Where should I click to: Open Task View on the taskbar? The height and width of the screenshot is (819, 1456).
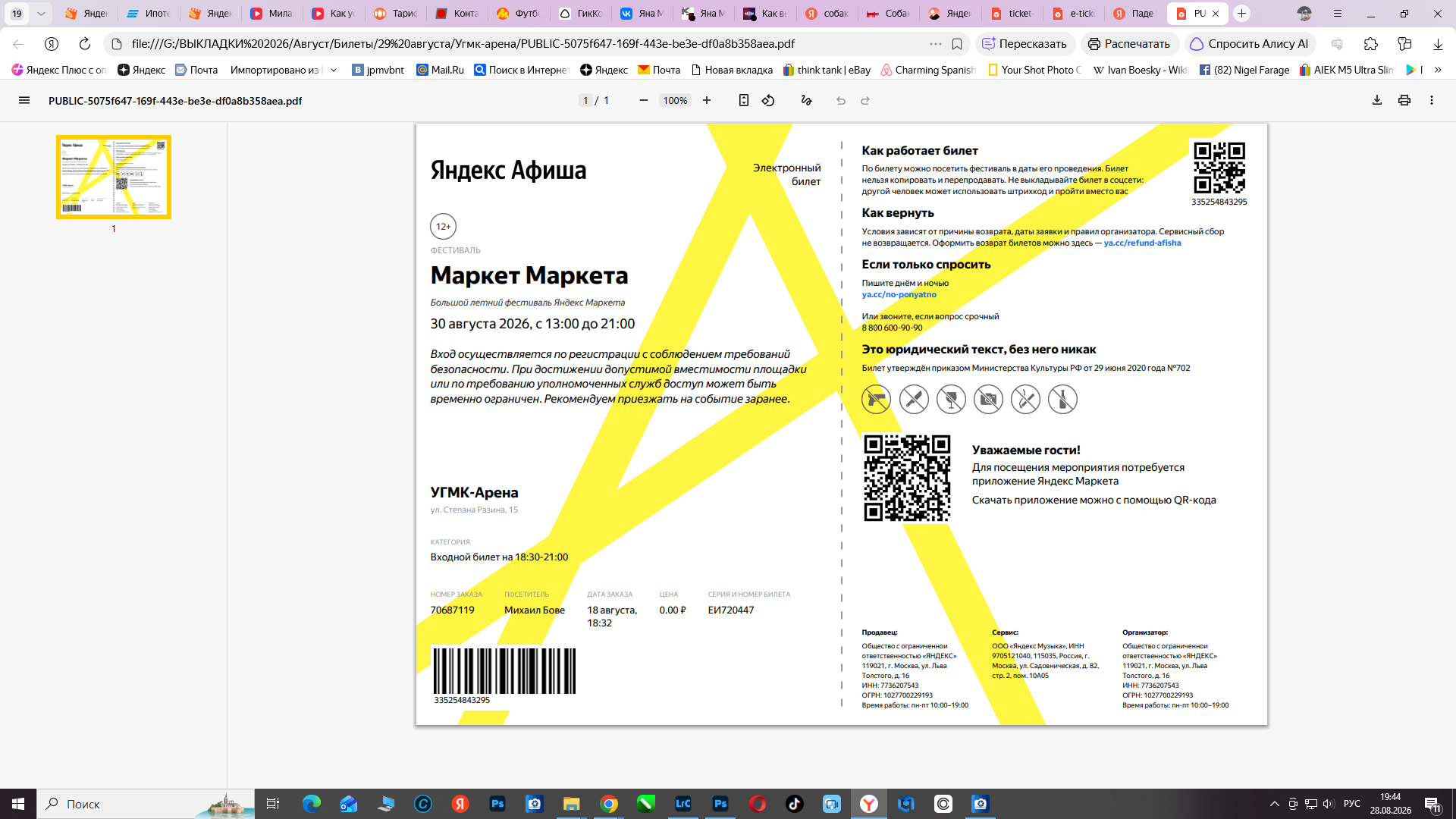point(273,804)
